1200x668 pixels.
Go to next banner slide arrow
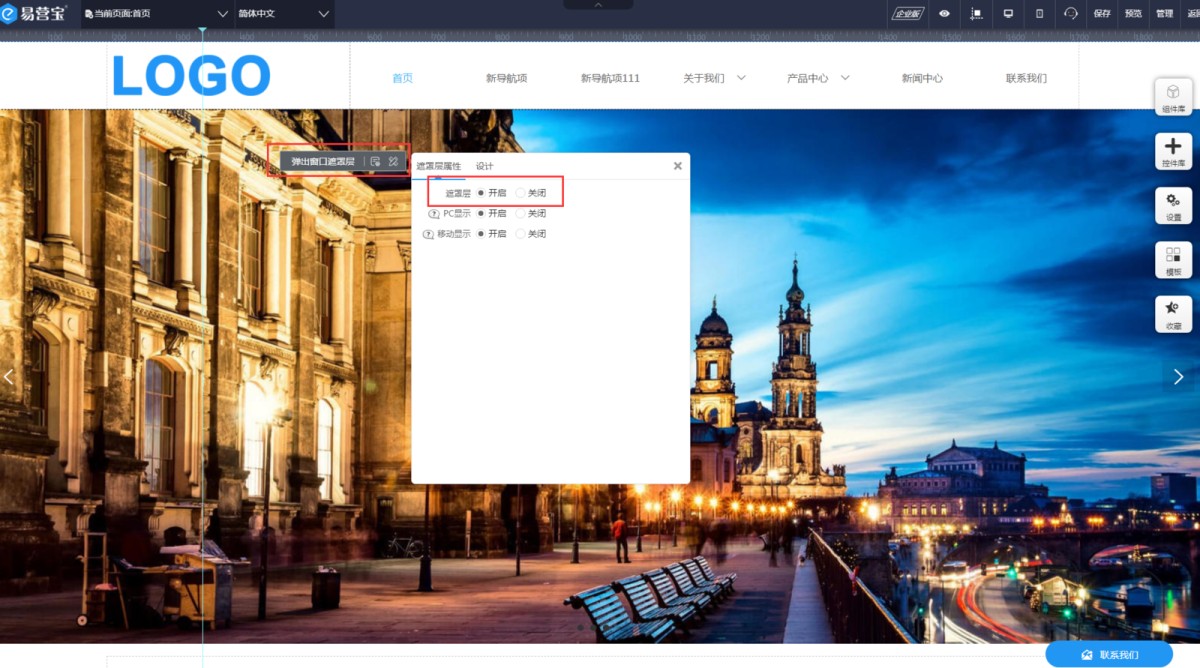[x=1178, y=377]
